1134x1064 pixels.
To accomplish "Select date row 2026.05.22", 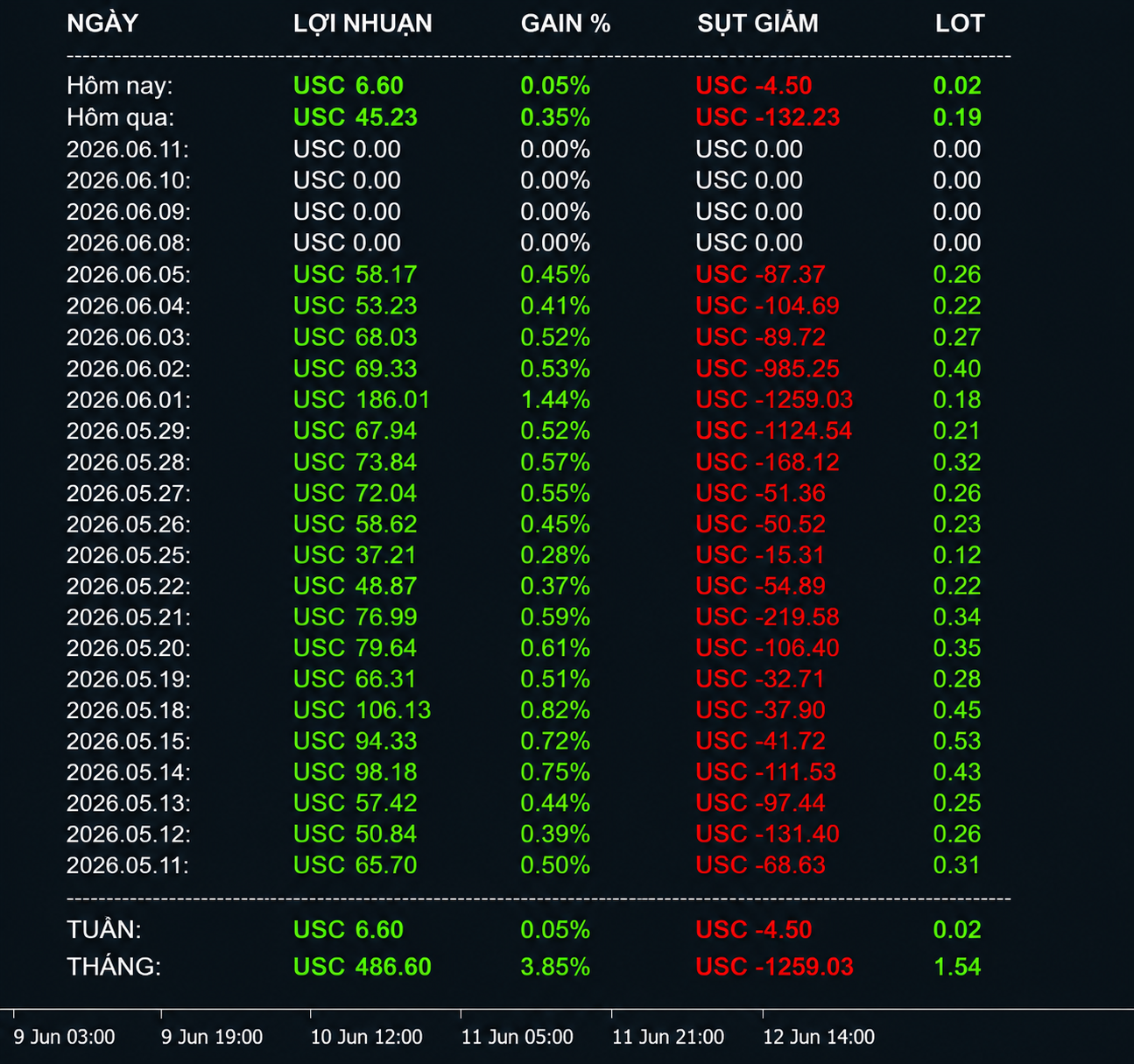I will pos(128,586).
